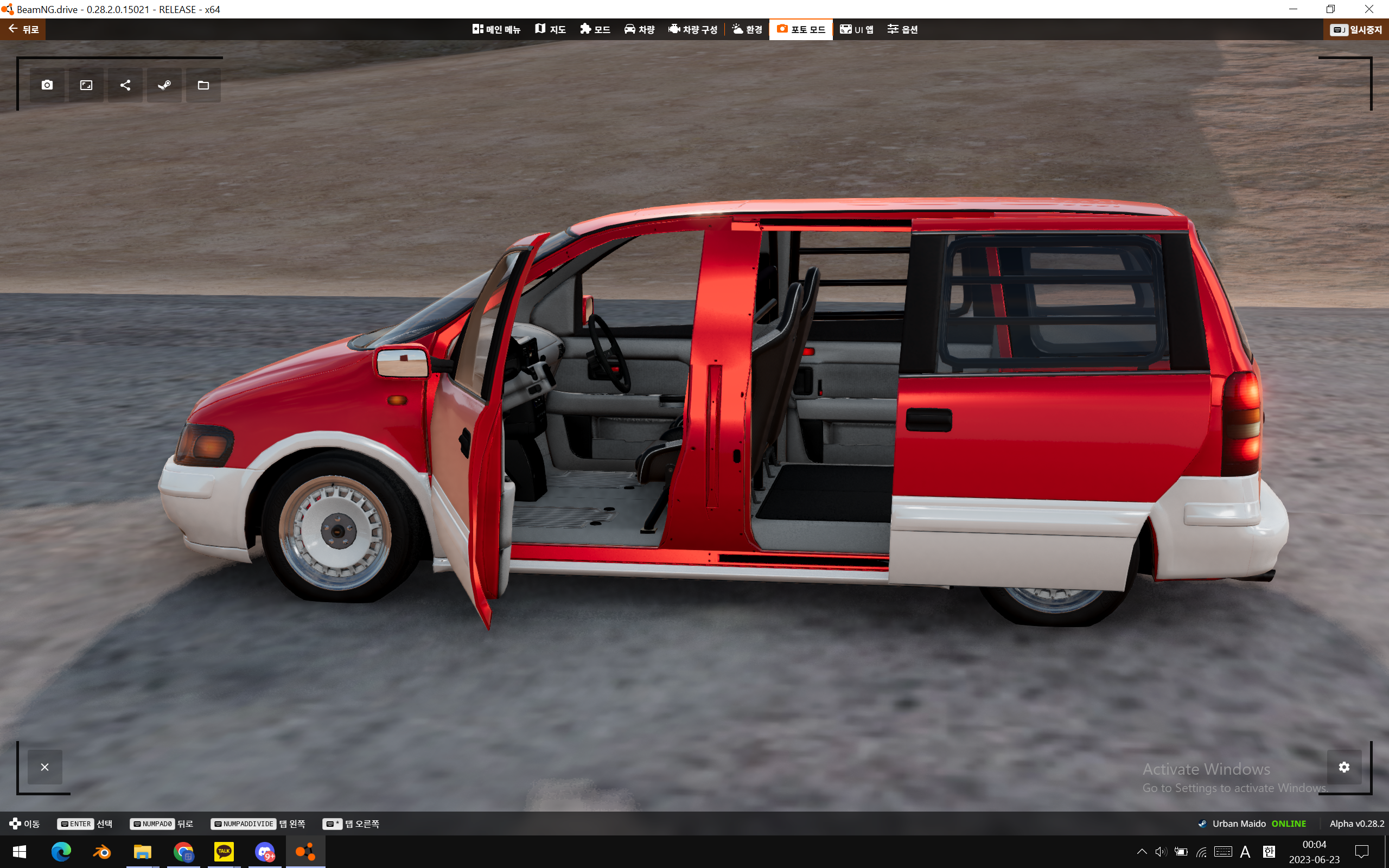
Task: Show hidden system tray icons chevron
Action: click(1141, 851)
